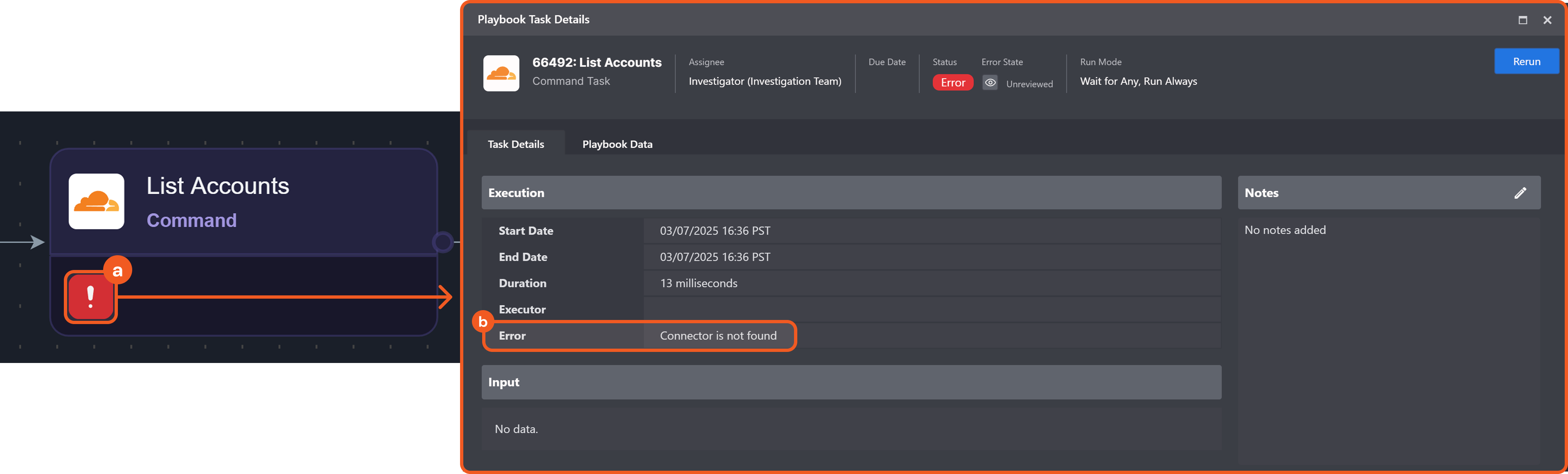Close the Playbook Task Details panel
This screenshot has height=474, width=1568.
(x=1547, y=20)
